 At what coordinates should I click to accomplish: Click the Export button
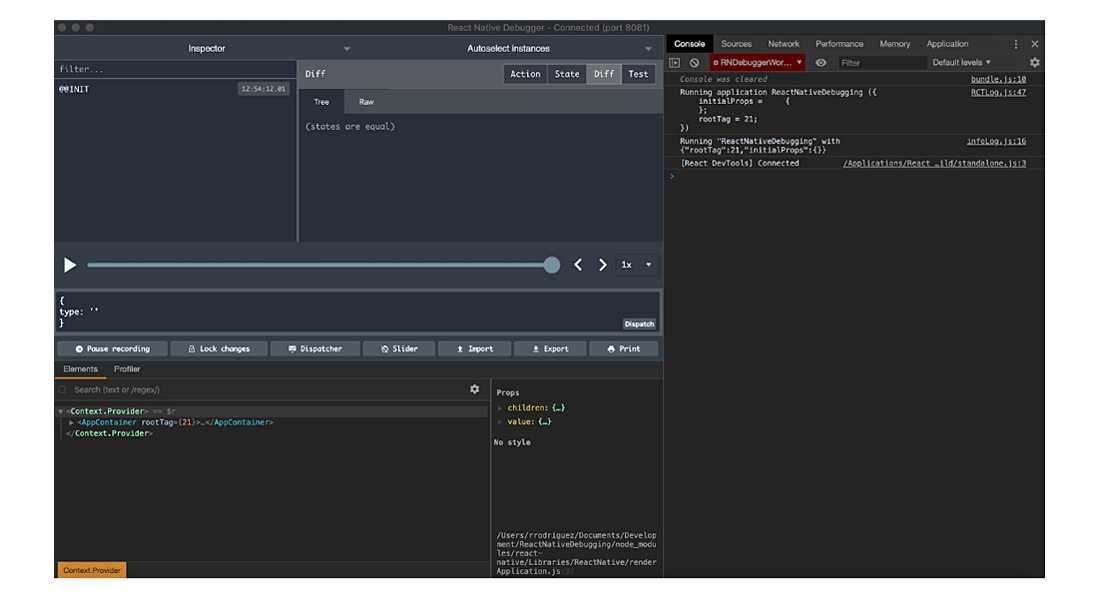(x=550, y=349)
